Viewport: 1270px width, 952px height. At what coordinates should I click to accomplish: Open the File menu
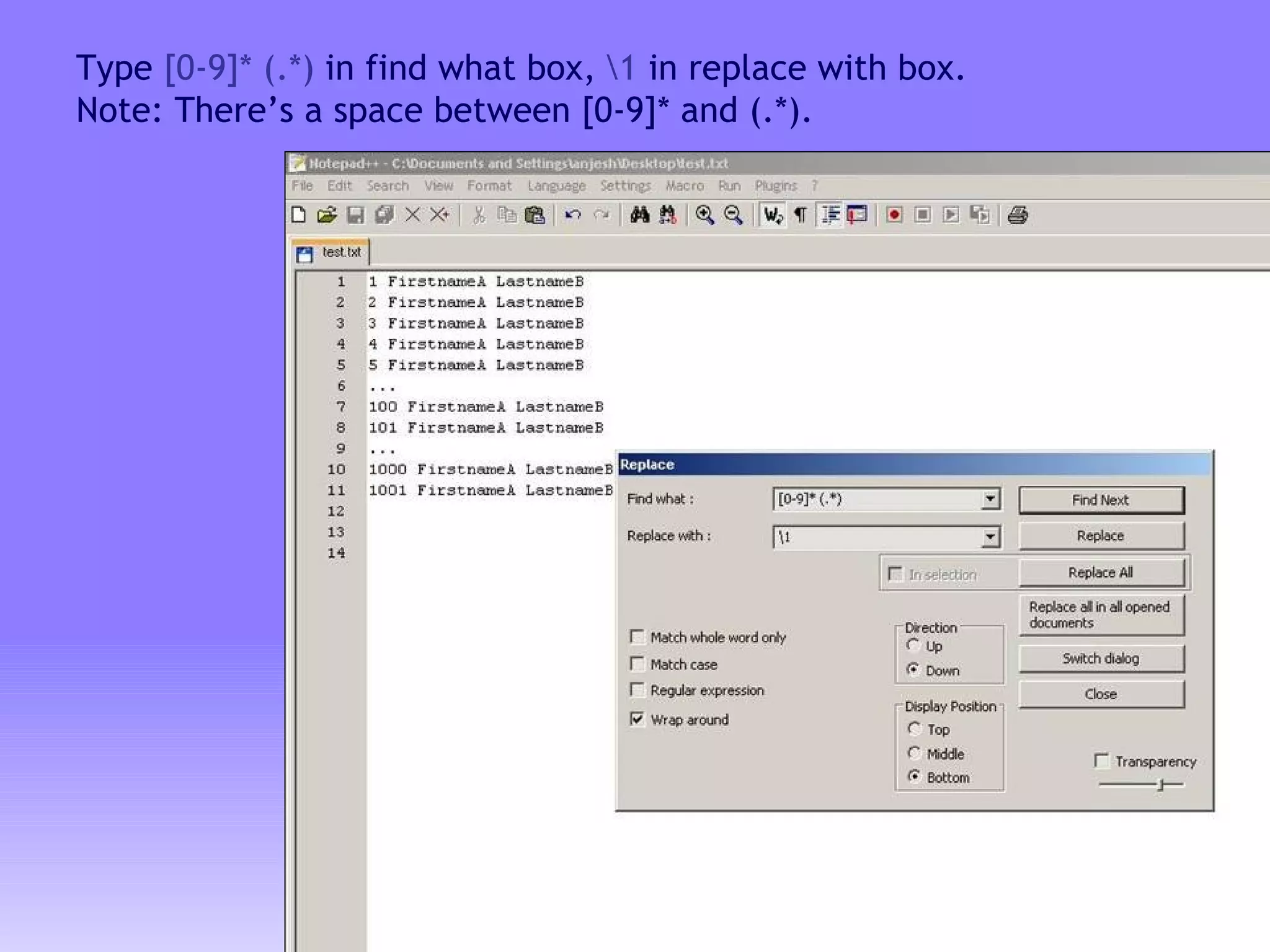[303, 186]
